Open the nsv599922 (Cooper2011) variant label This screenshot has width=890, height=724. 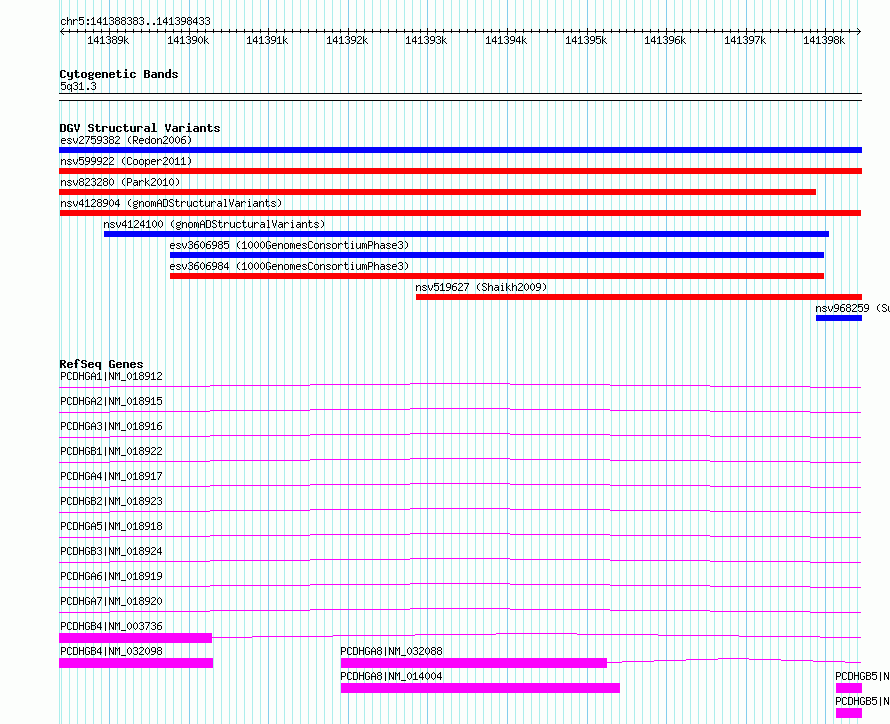[126, 161]
